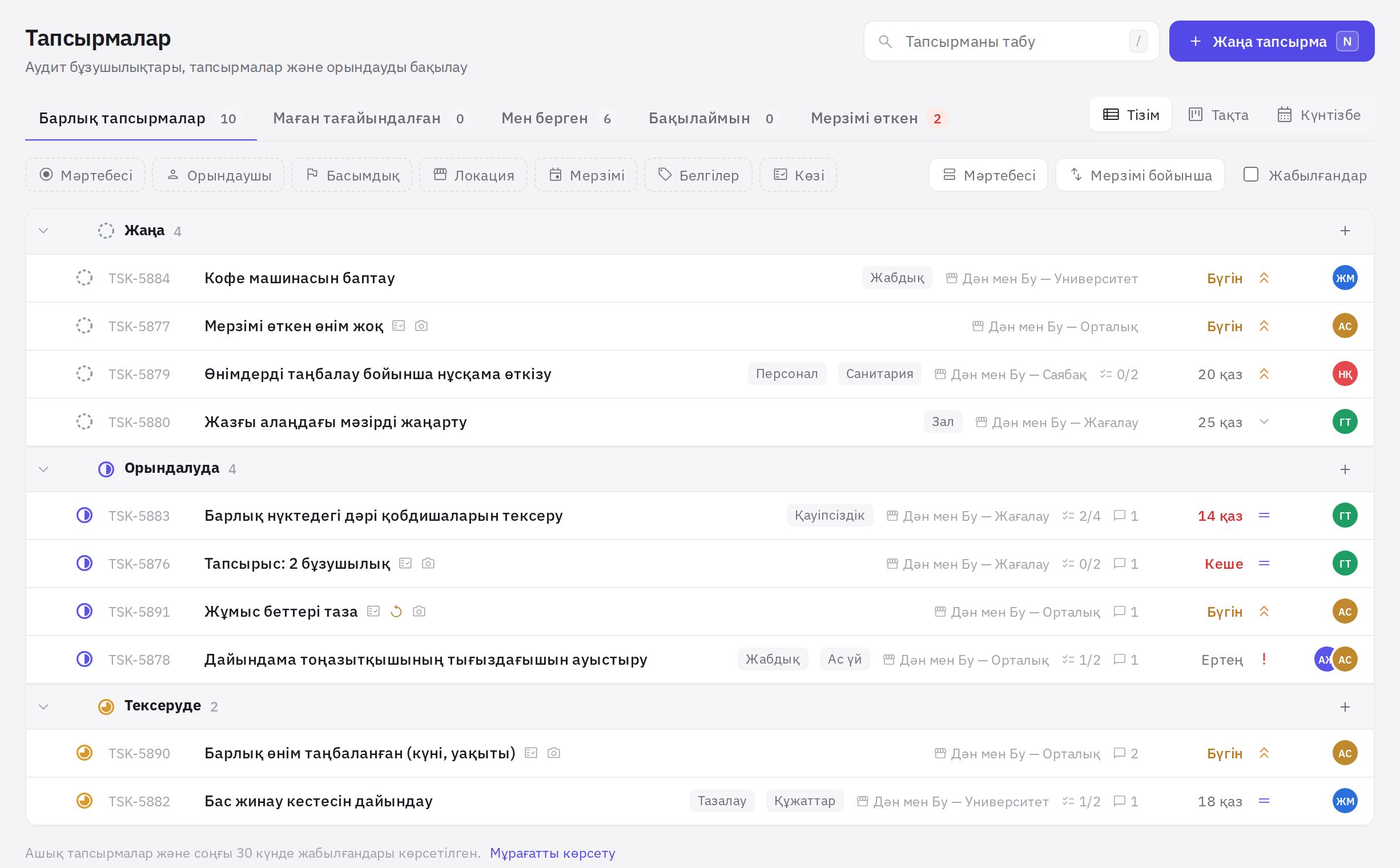Screen dimensions: 1400x868
Task: Click search magnifier icon
Action: pyautogui.click(x=885, y=41)
